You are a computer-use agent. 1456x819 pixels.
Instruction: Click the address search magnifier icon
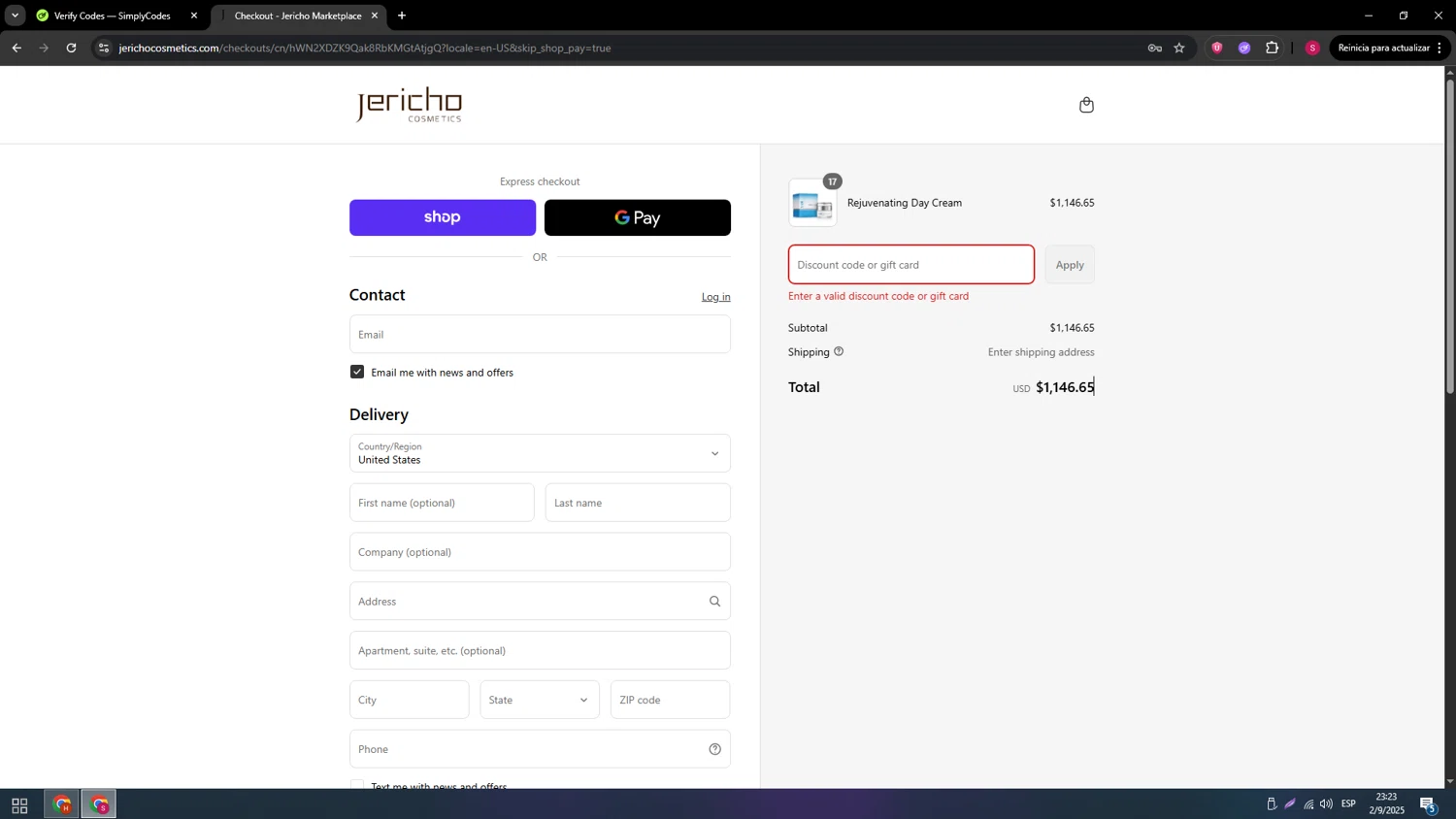[714, 602]
